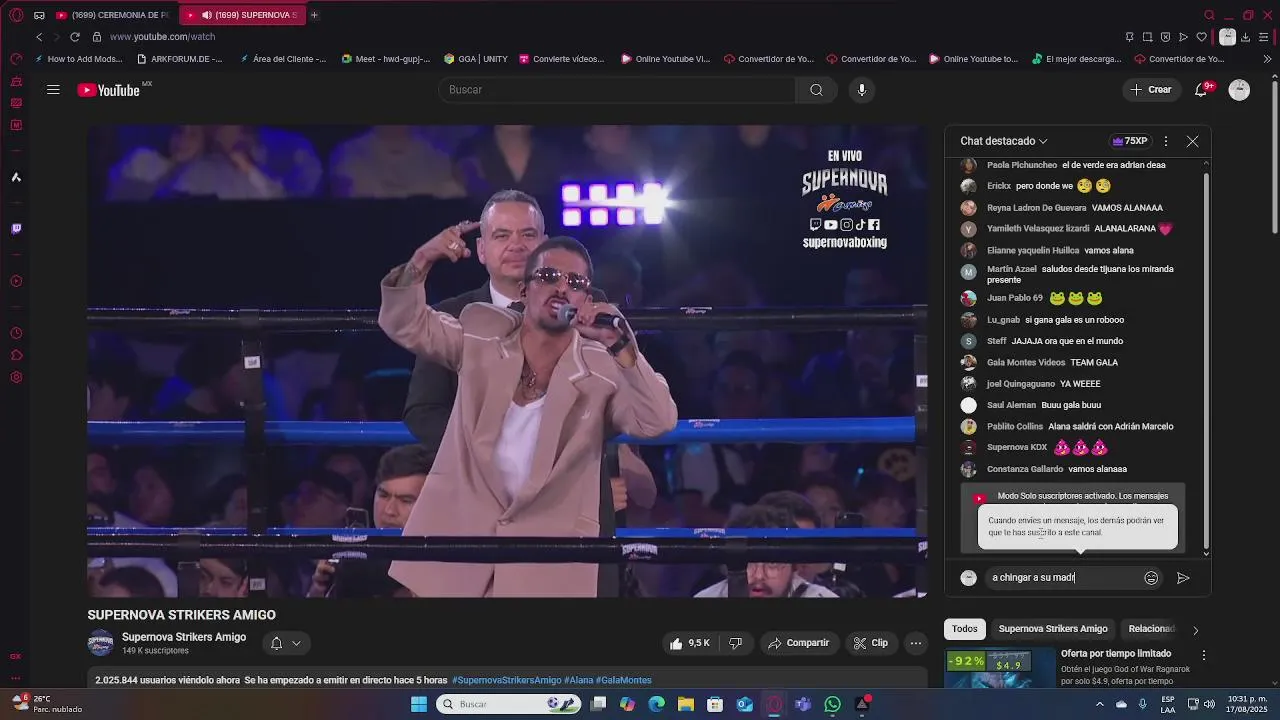
Task: Switch to the CEREMONIA DE browser tab
Action: [x=113, y=15]
